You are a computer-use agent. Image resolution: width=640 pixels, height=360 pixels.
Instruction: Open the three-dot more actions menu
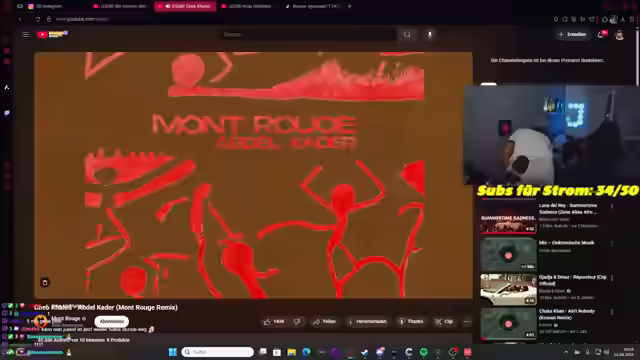[467, 322]
